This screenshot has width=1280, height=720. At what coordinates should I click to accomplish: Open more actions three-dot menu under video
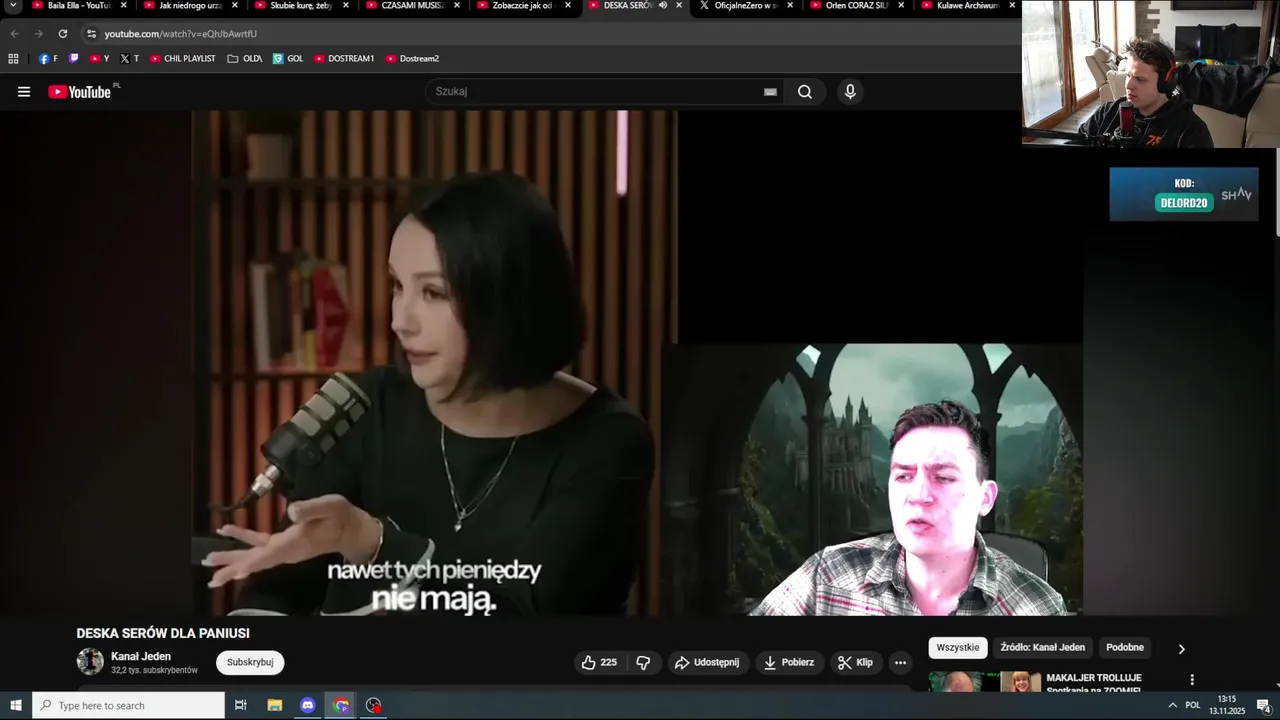(900, 663)
